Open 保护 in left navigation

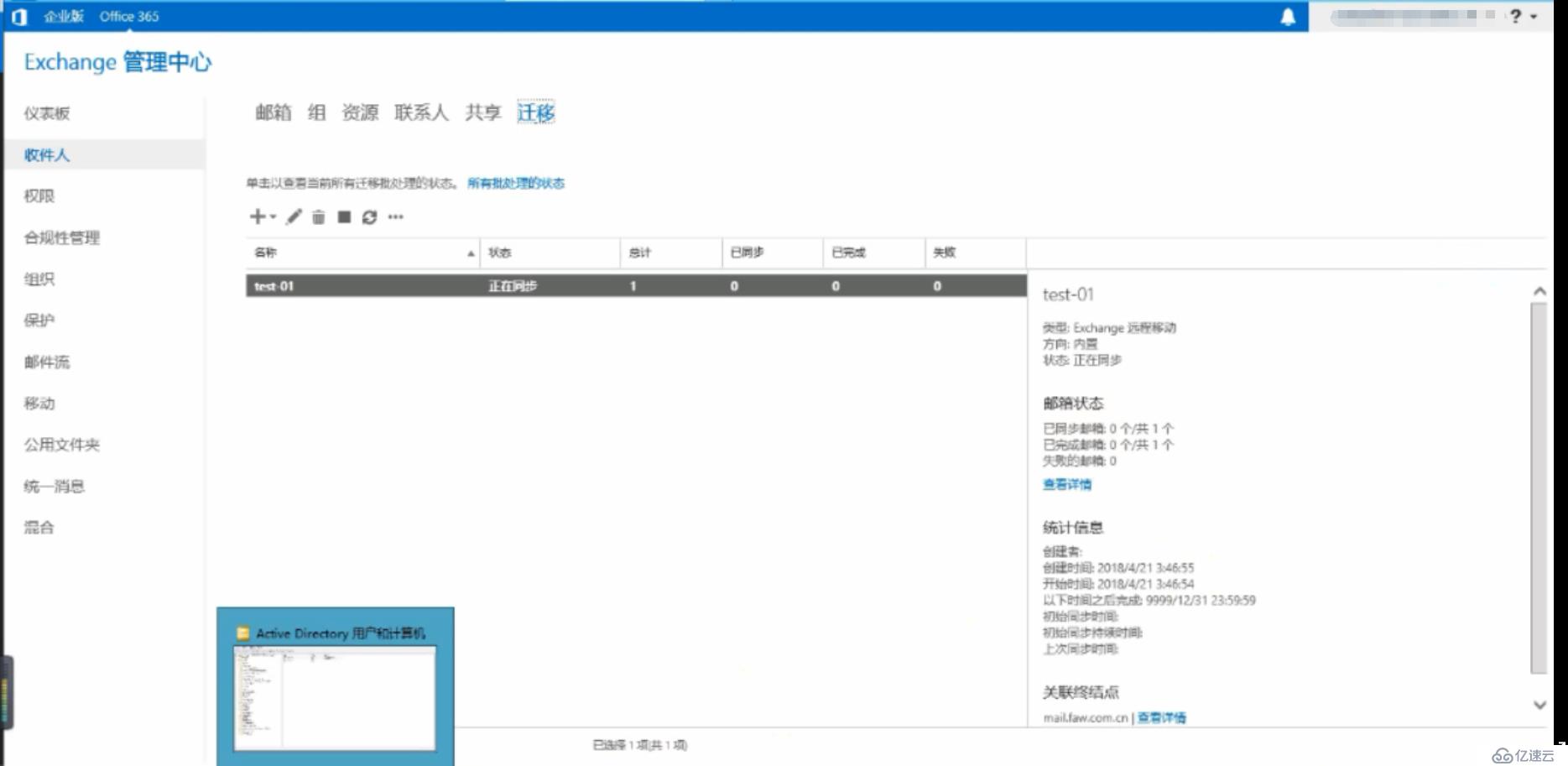click(x=39, y=320)
